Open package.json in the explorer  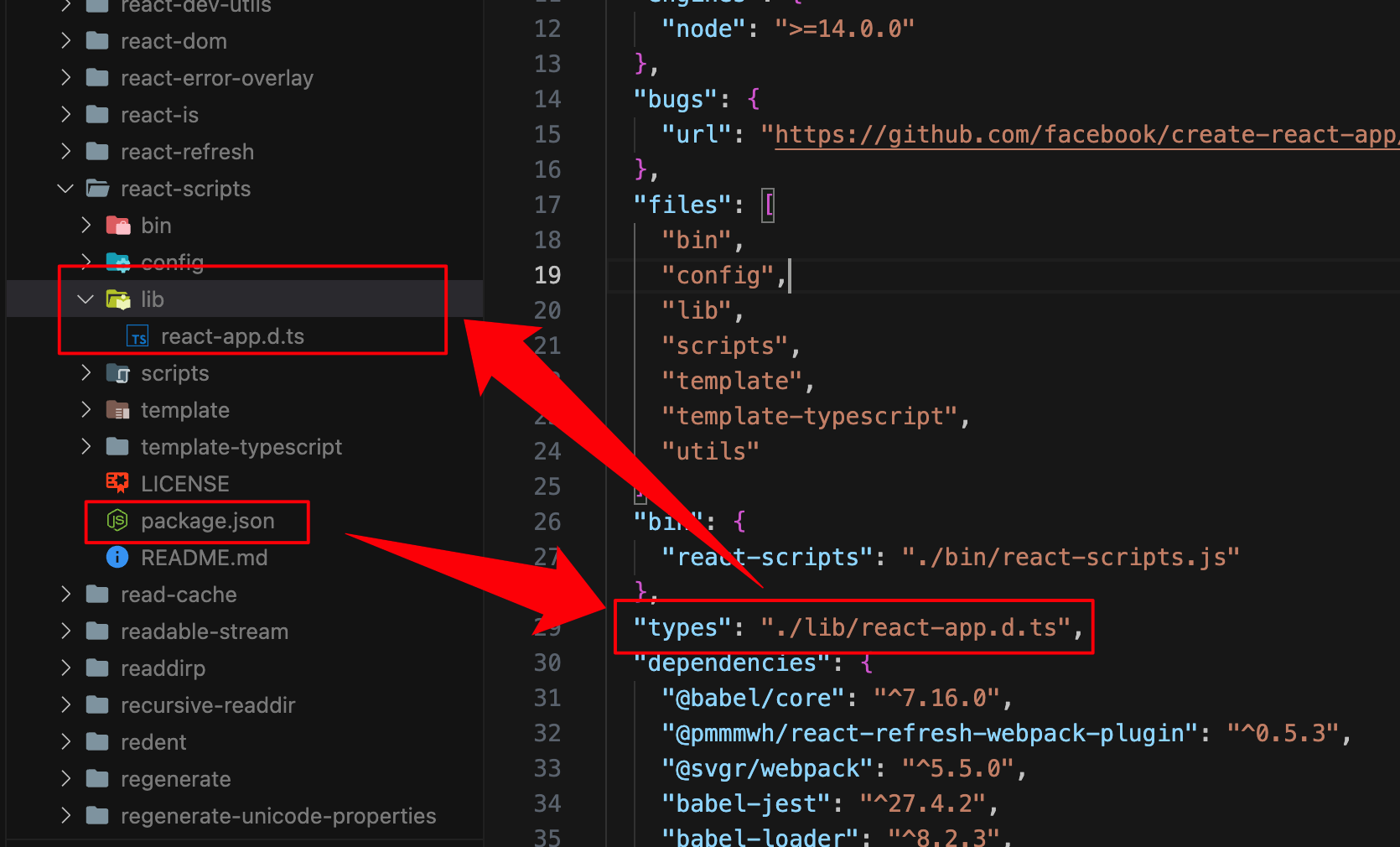coord(207,521)
